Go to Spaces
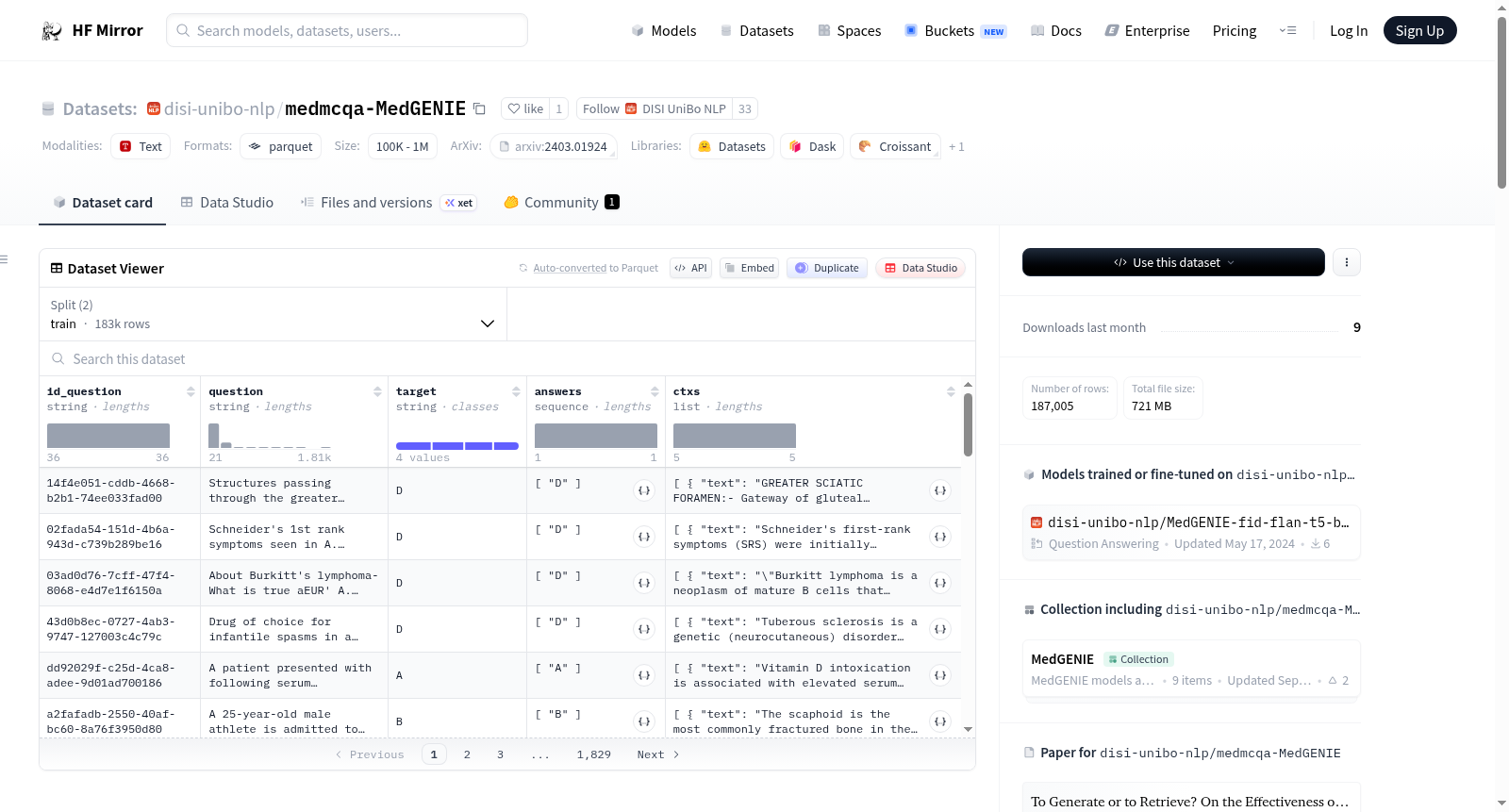The image size is (1509, 812). tap(850, 31)
